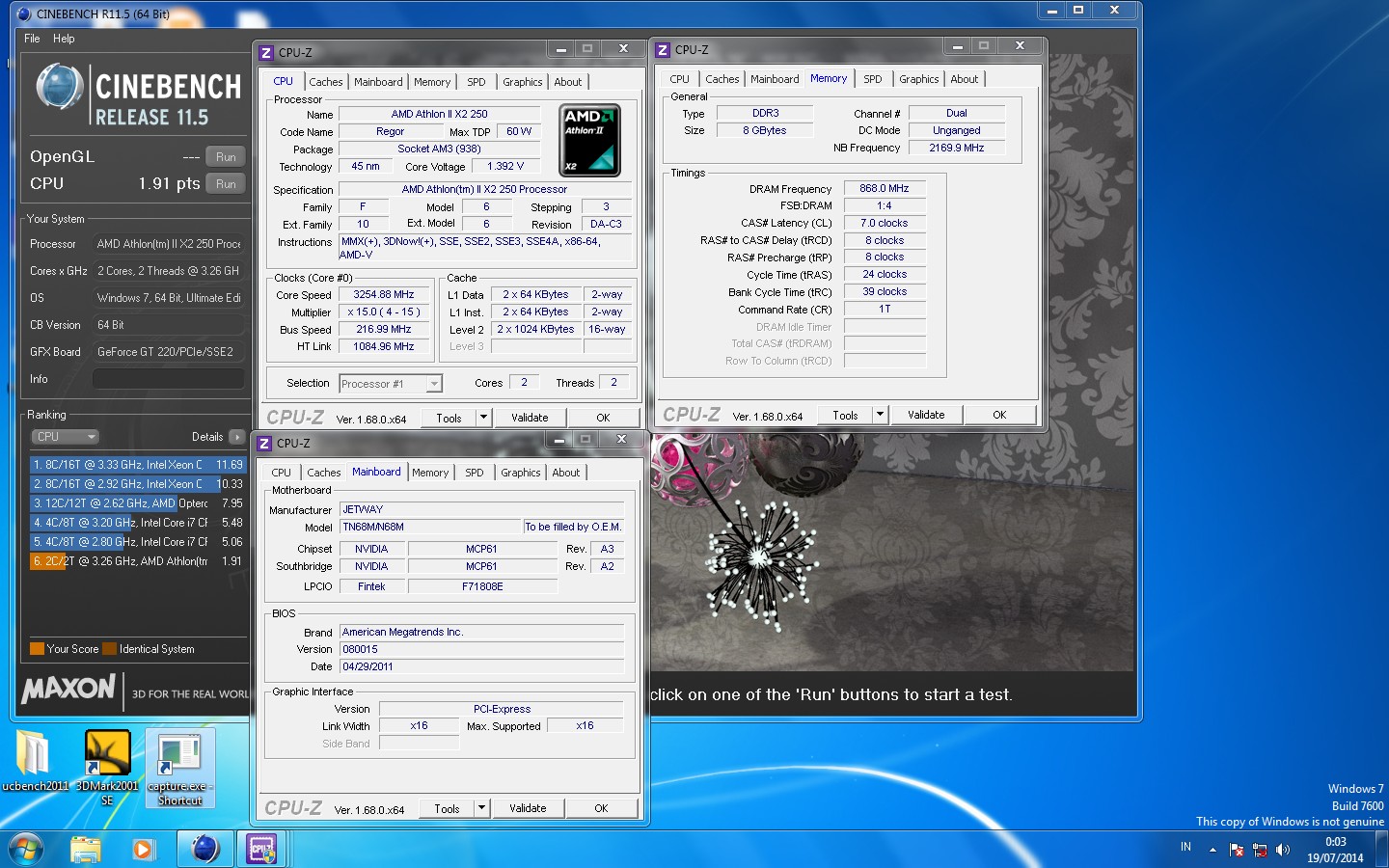This screenshot has height=868, width=1389.
Task: Switch to SPD tab in Memory window
Action: pos(873,79)
